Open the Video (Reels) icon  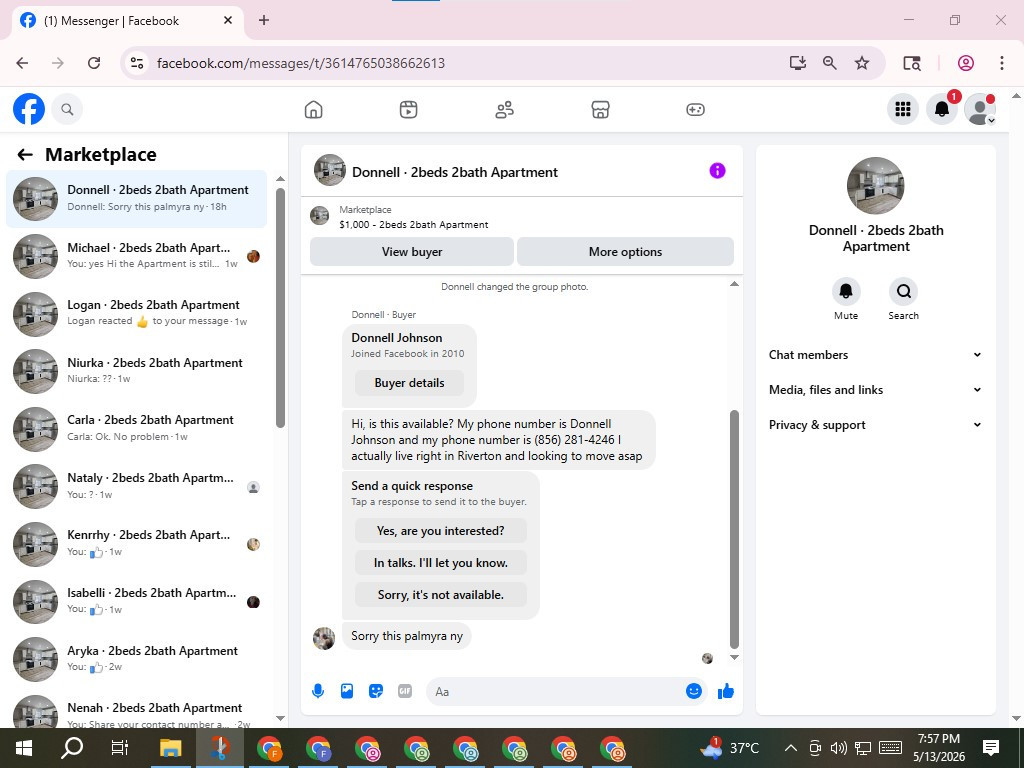[x=408, y=110]
